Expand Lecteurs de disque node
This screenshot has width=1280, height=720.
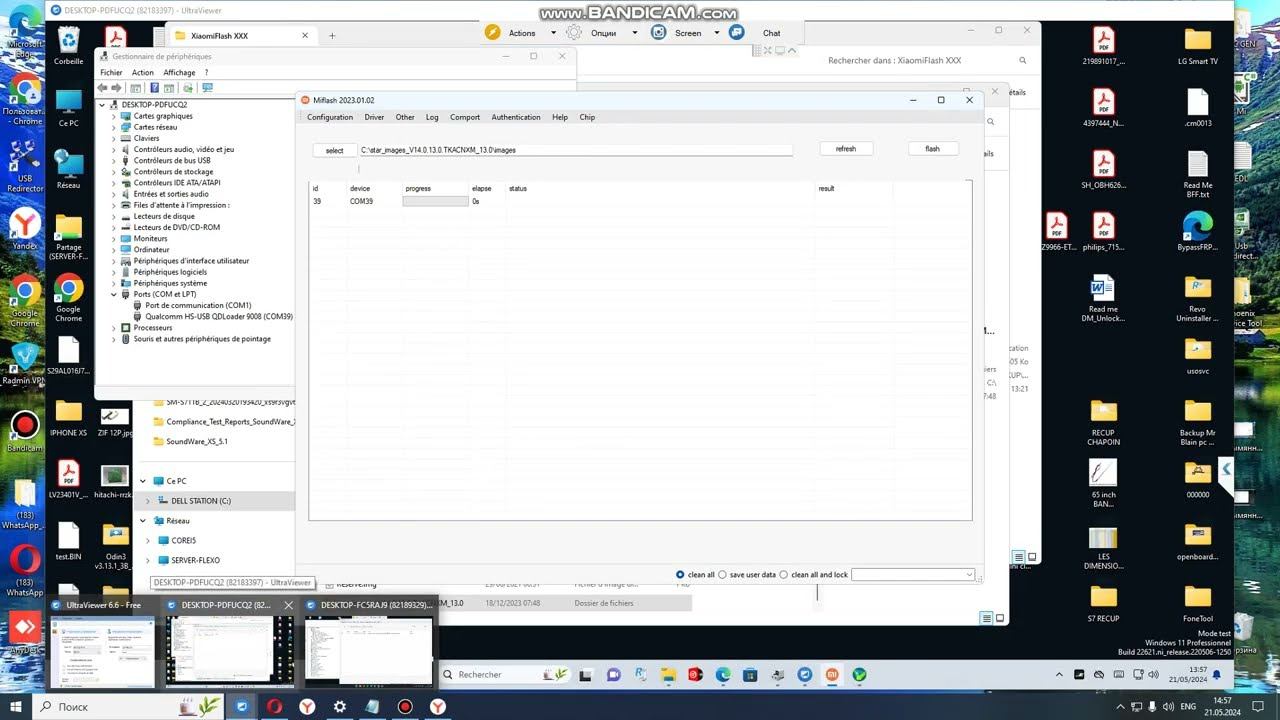(x=113, y=216)
